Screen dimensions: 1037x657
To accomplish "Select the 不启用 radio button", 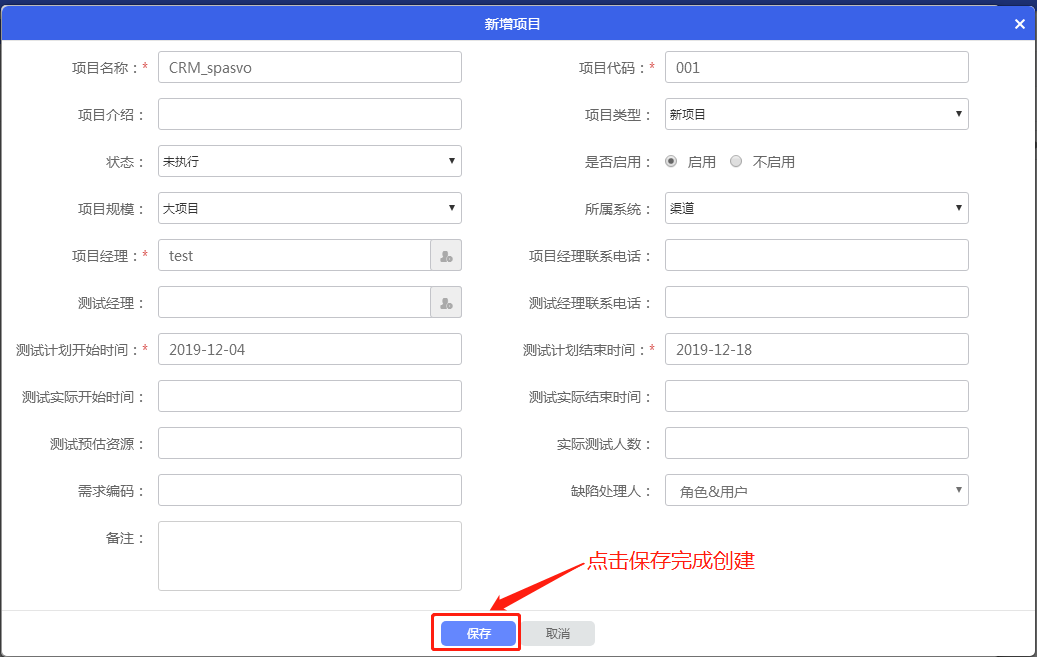I will point(736,161).
